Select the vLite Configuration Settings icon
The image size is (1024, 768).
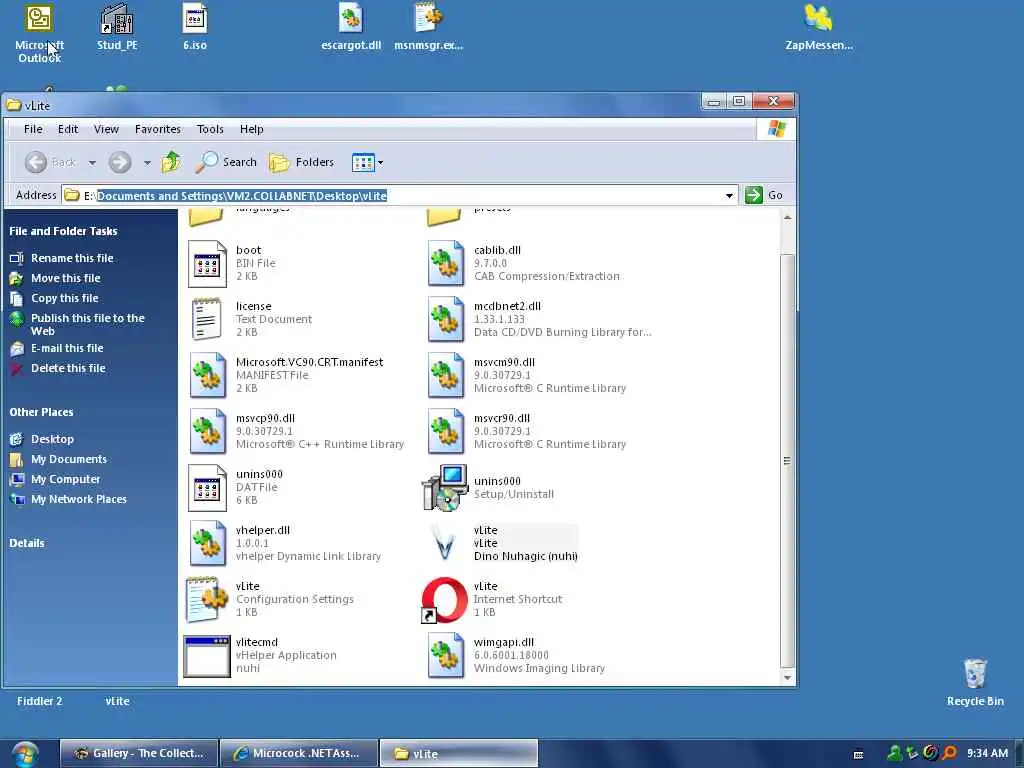click(x=207, y=600)
